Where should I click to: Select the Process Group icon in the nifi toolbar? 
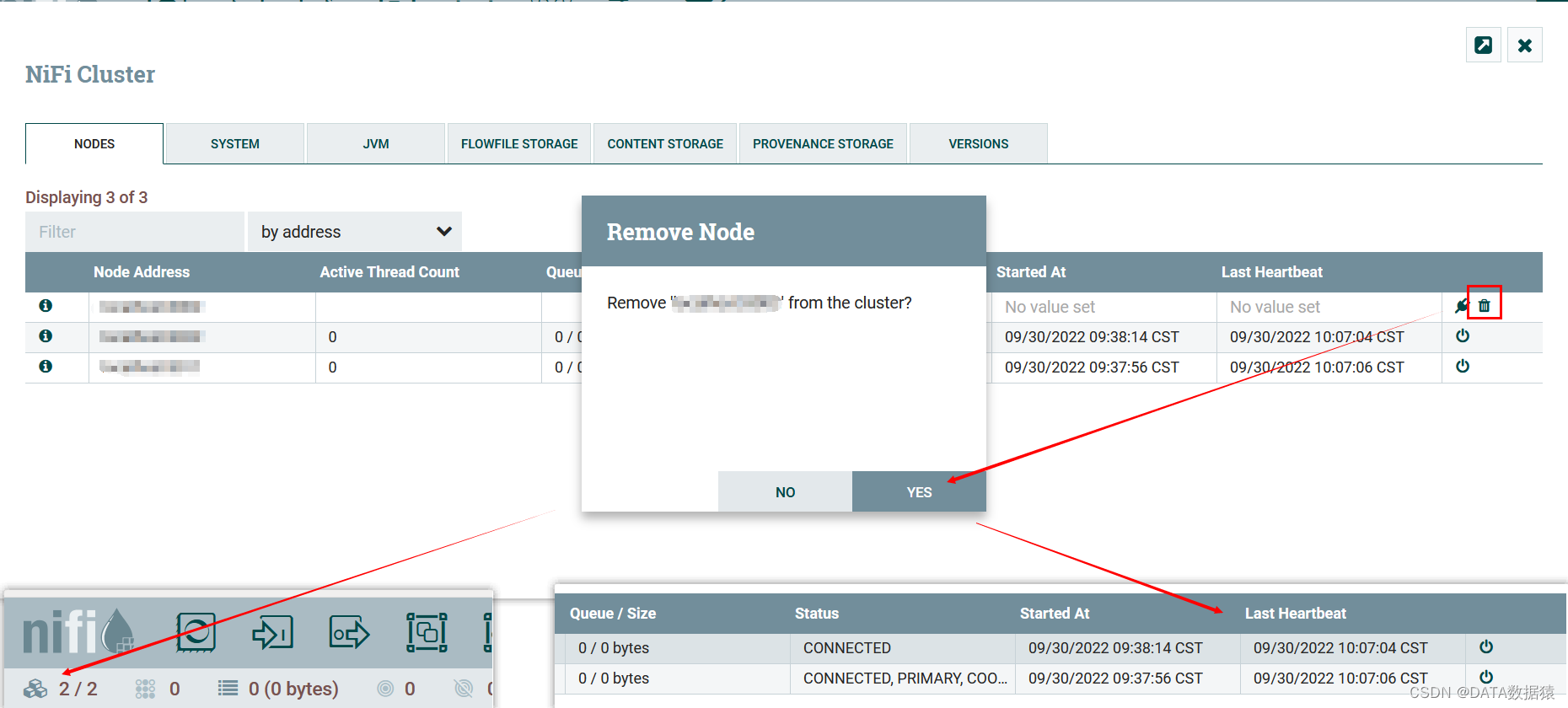[427, 632]
